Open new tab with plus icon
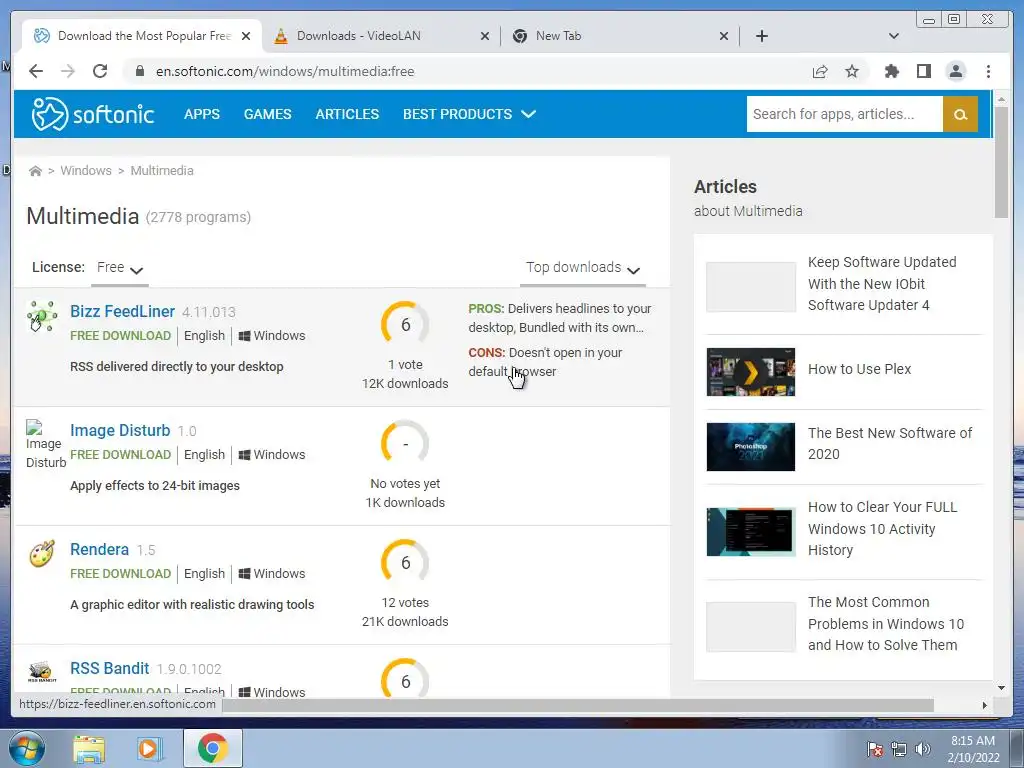Viewport: 1024px width, 768px height. pos(761,36)
